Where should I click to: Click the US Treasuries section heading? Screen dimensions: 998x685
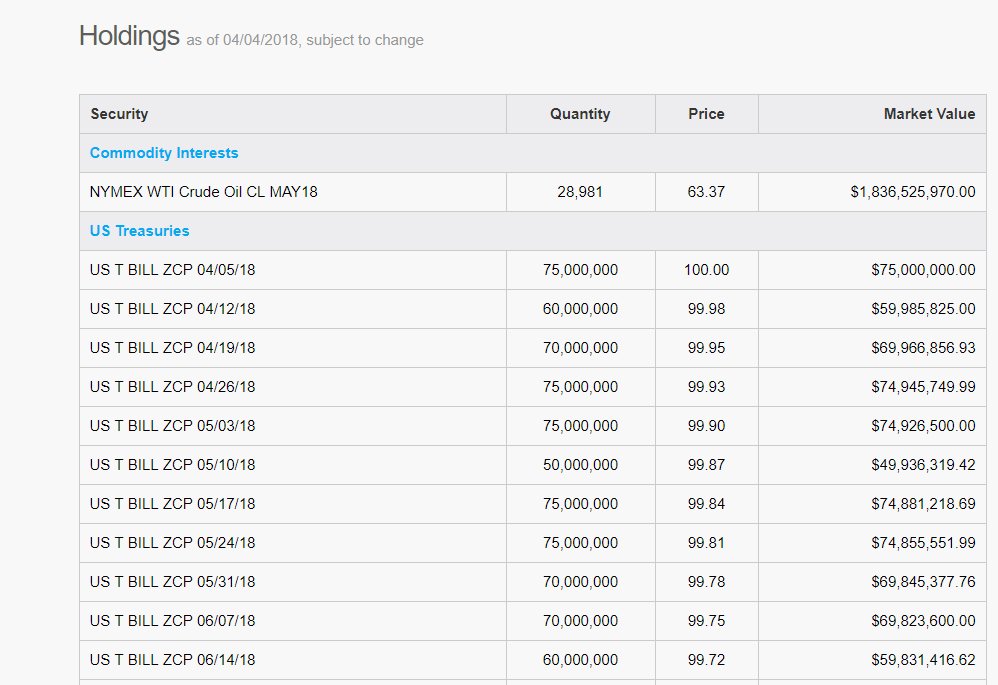(139, 230)
